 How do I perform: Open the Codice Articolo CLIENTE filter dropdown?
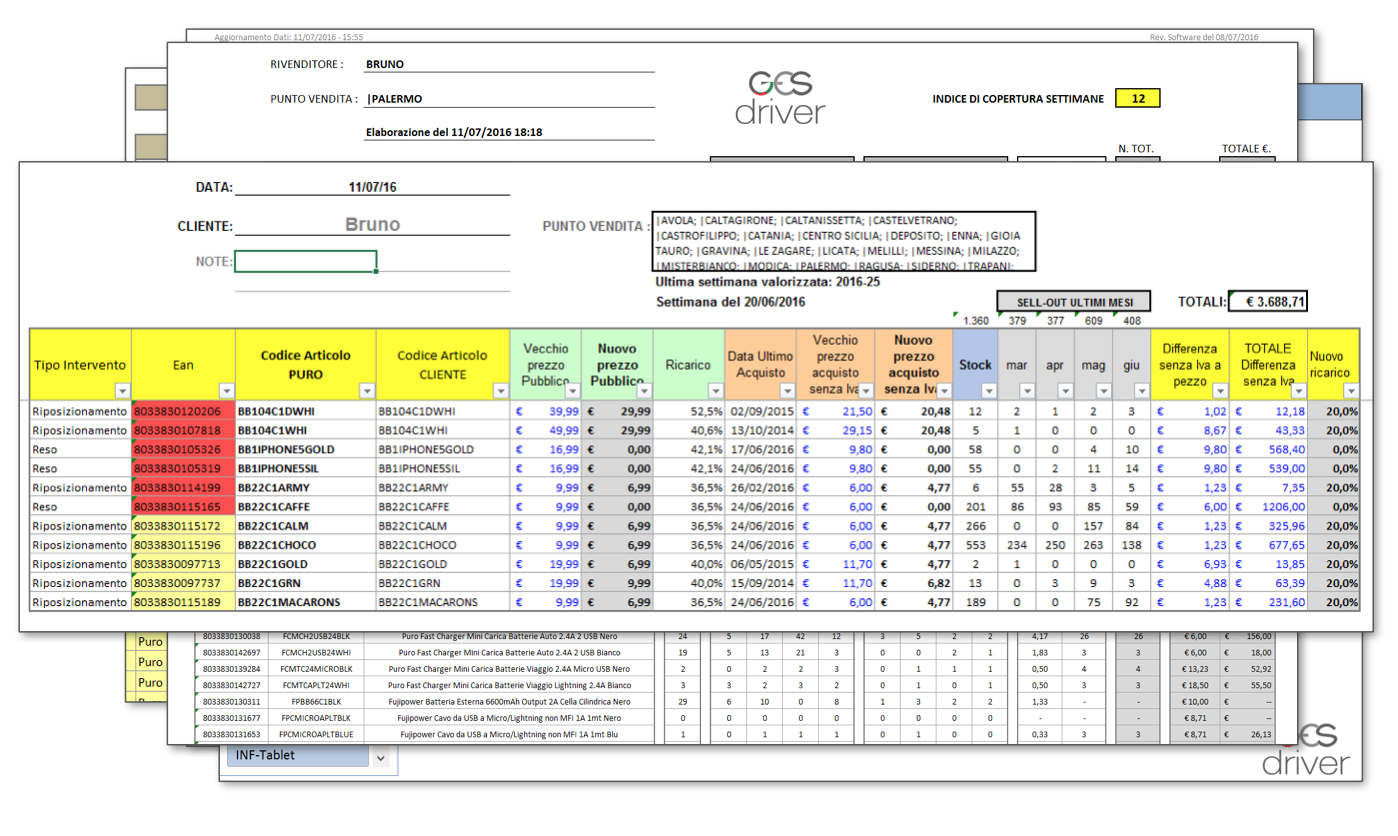point(501,391)
